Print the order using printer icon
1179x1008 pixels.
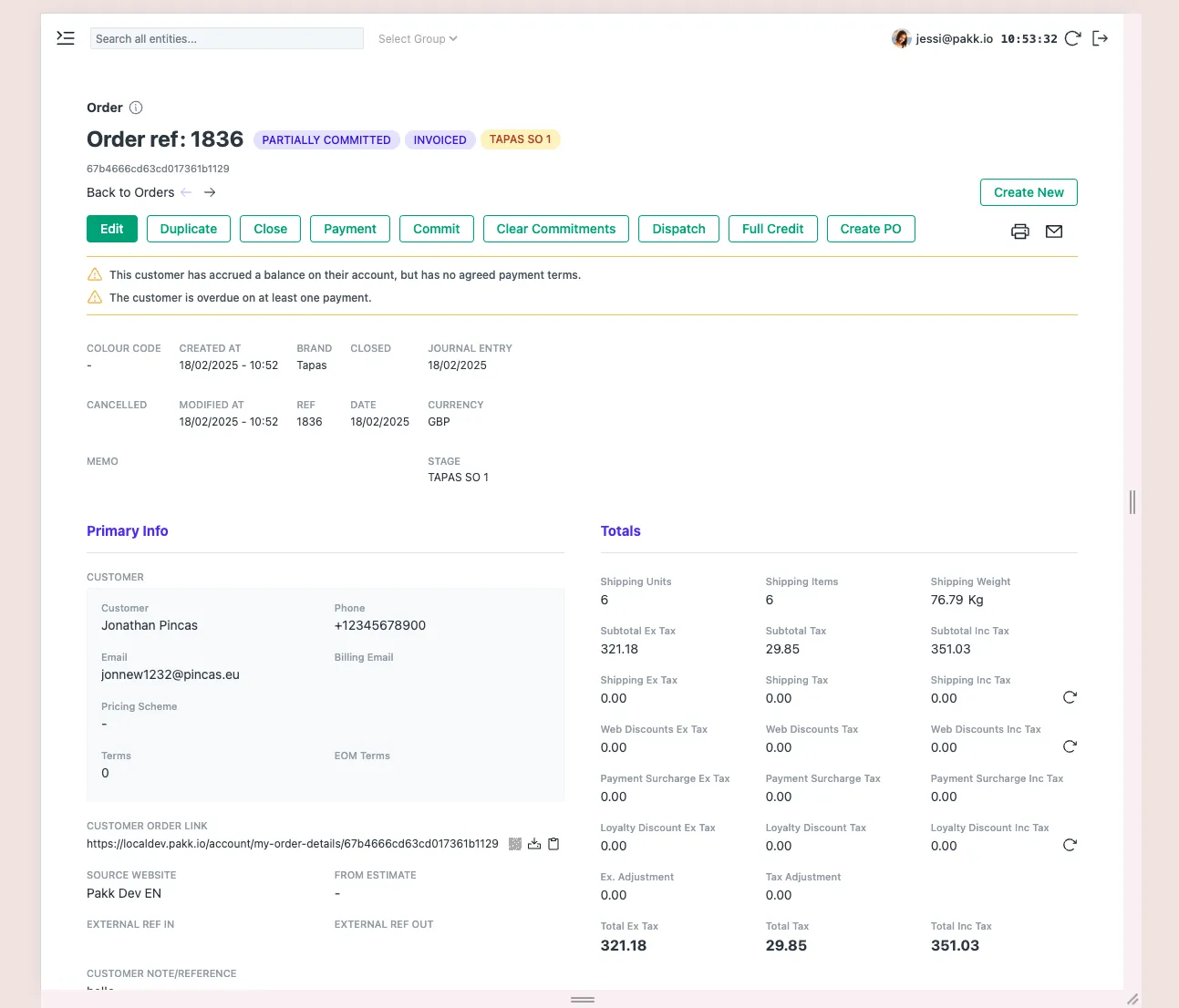(x=1020, y=231)
